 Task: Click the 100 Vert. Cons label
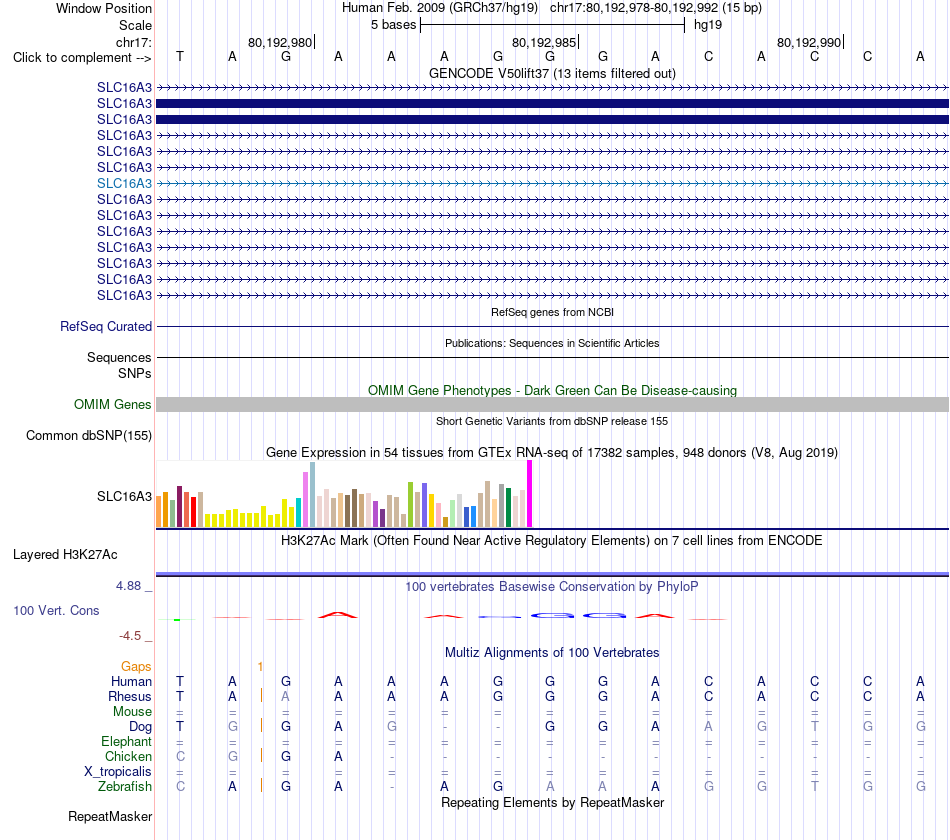(x=56, y=610)
